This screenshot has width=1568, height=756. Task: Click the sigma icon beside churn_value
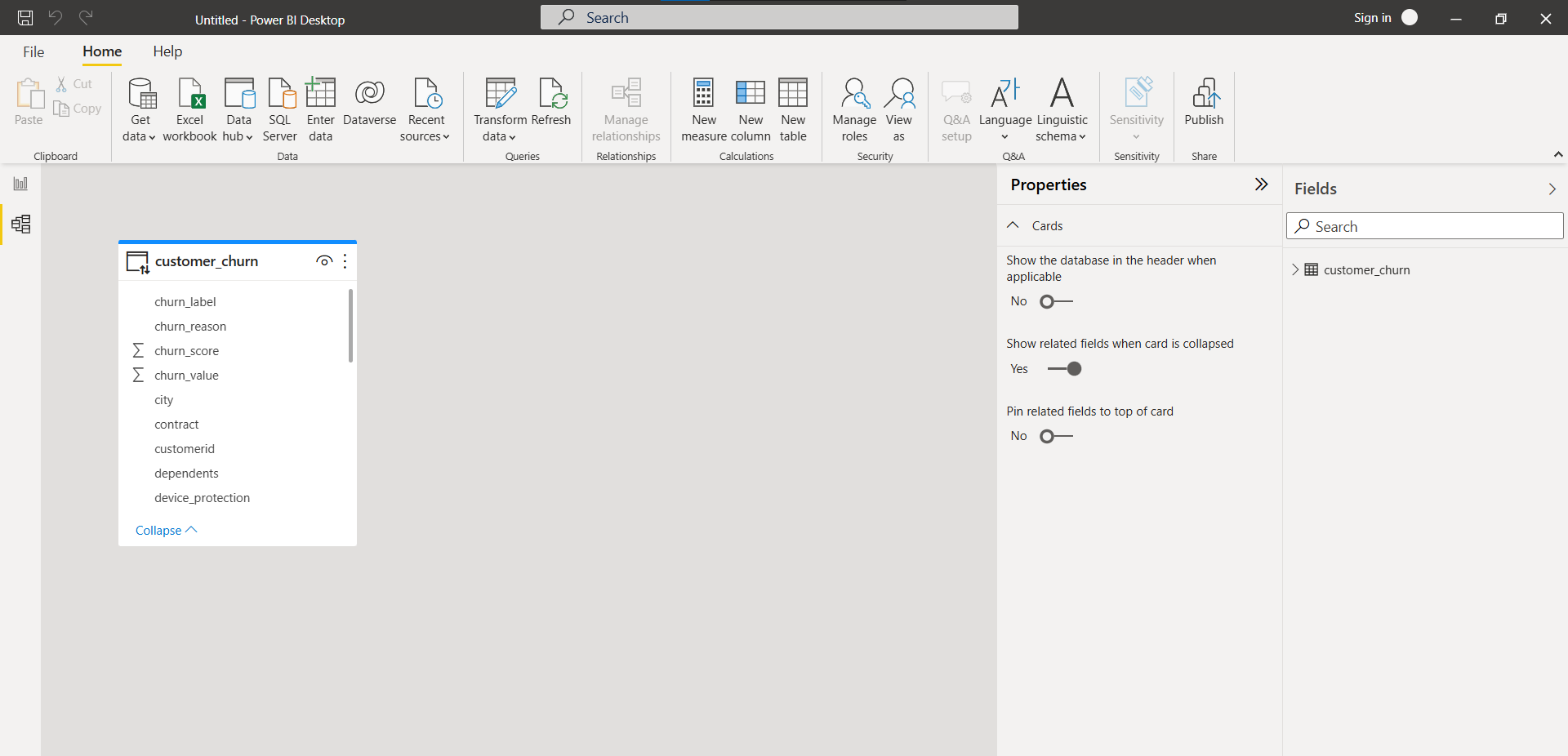click(x=138, y=375)
